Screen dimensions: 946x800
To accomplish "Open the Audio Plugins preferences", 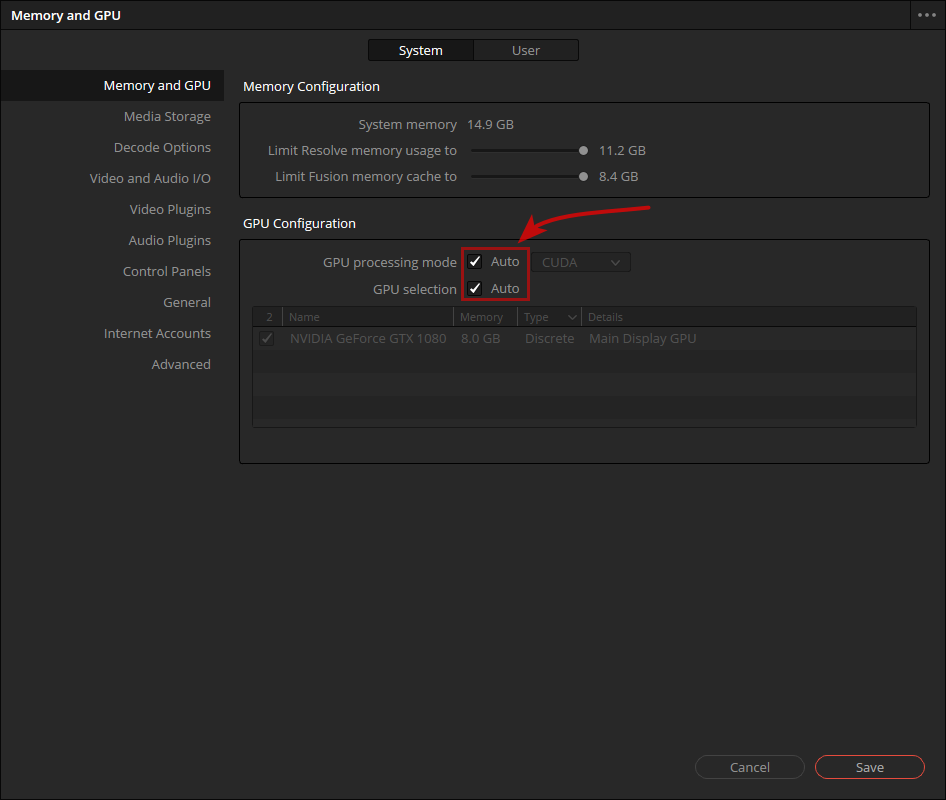I will (170, 240).
